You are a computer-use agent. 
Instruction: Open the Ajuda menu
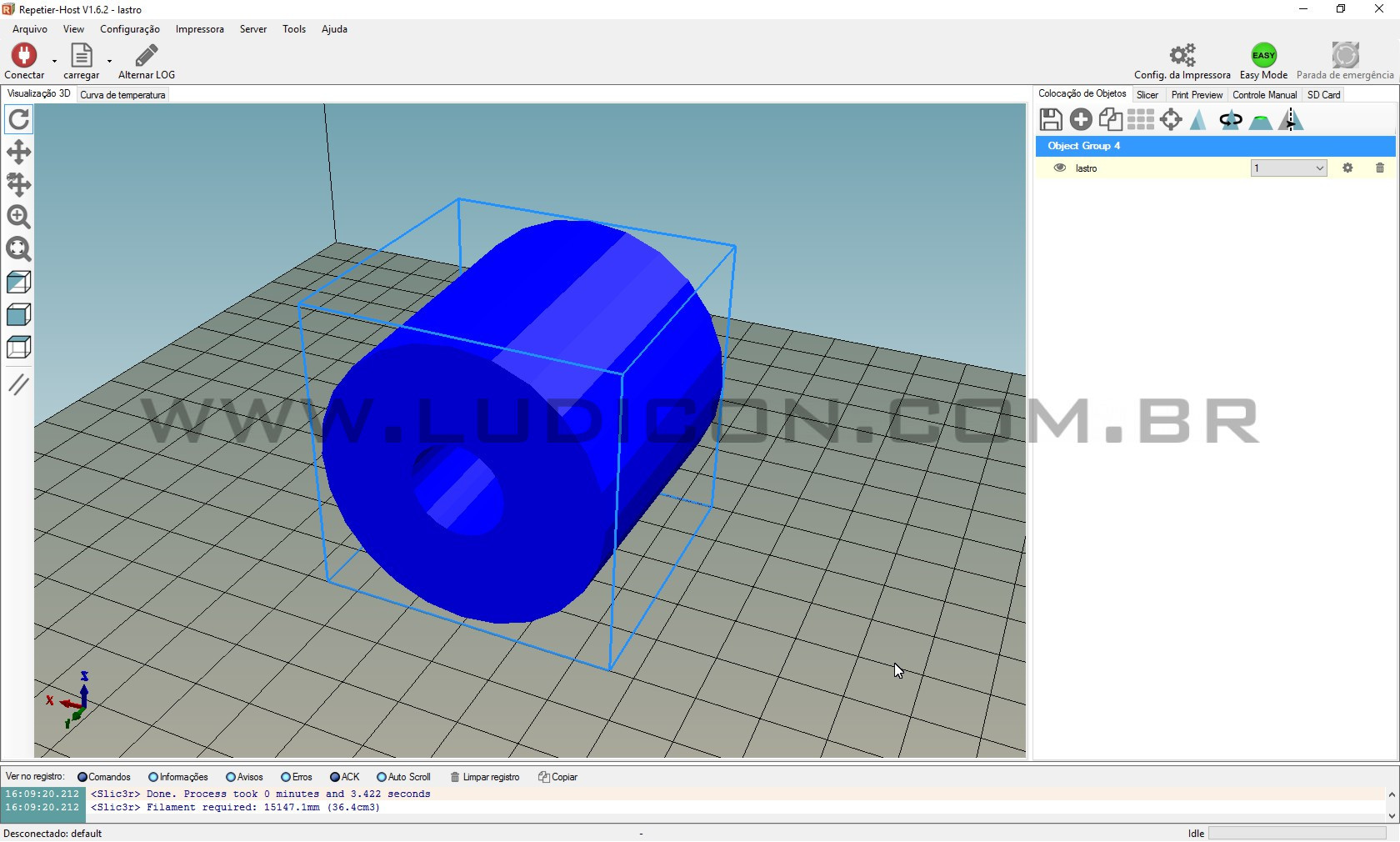pyautogui.click(x=334, y=29)
